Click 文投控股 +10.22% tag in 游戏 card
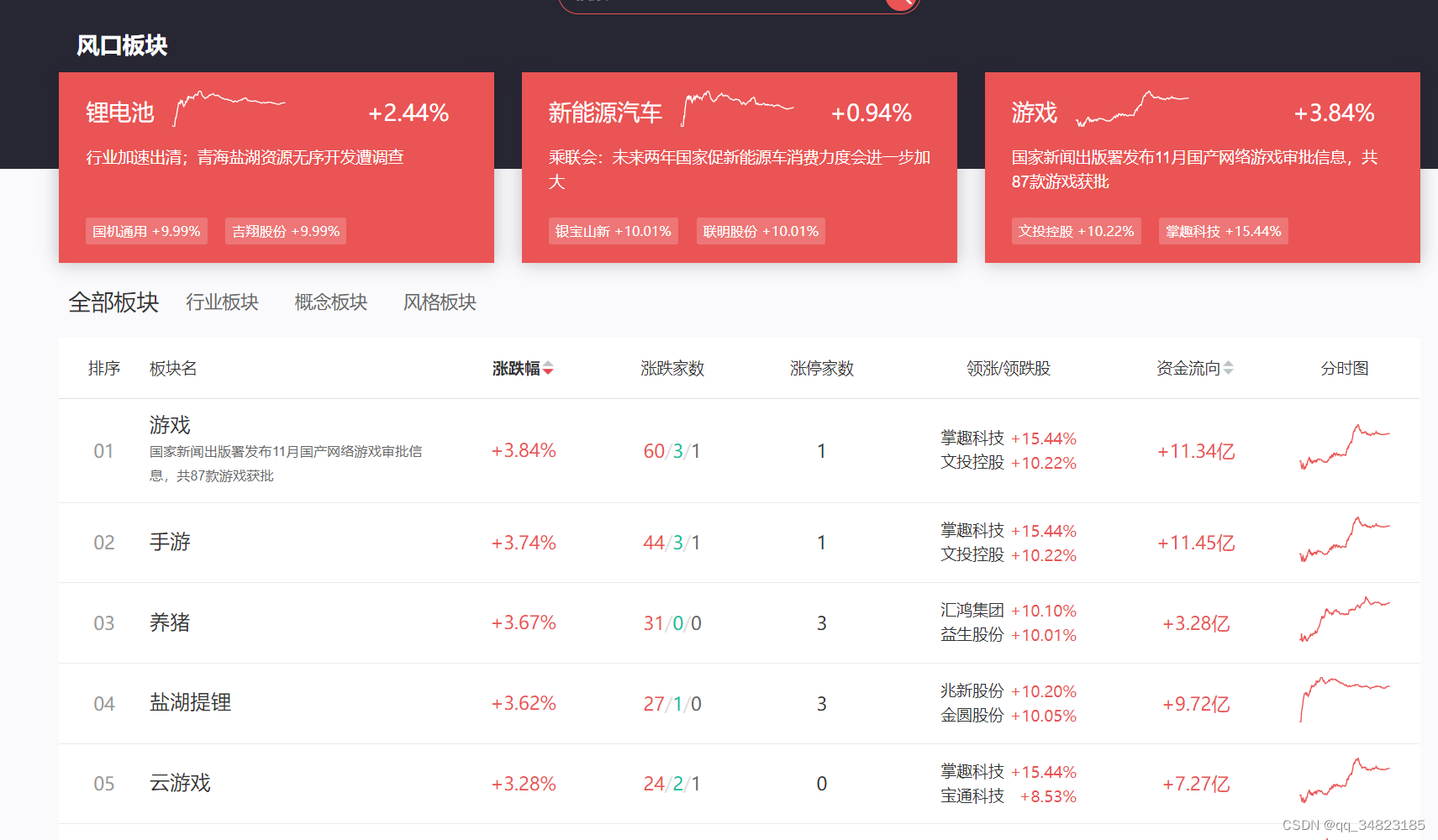Image resolution: width=1438 pixels, height=840 pixels. [x=1077, y=231]
